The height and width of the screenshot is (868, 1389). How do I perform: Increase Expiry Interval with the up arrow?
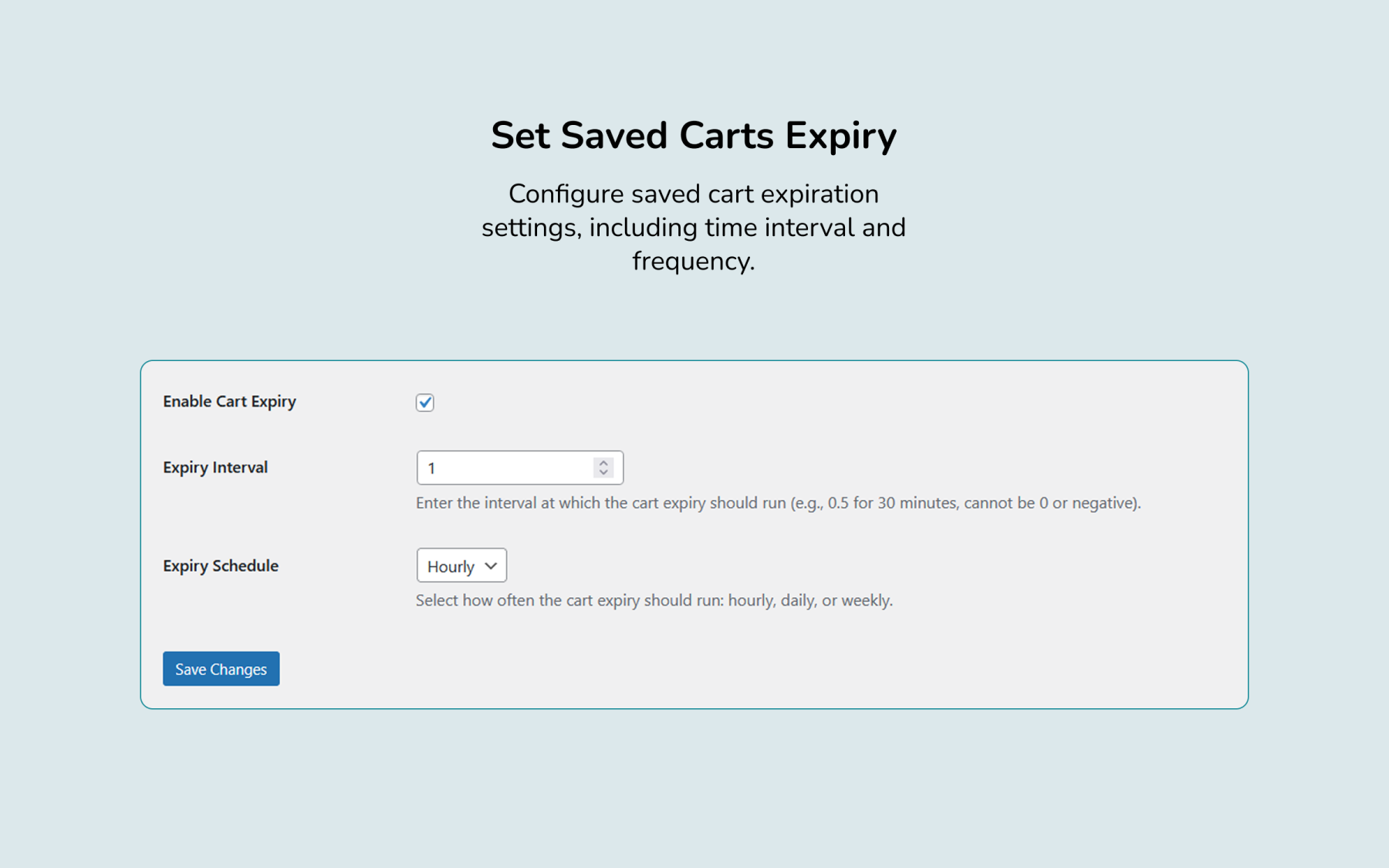click(x=603, y=463)
